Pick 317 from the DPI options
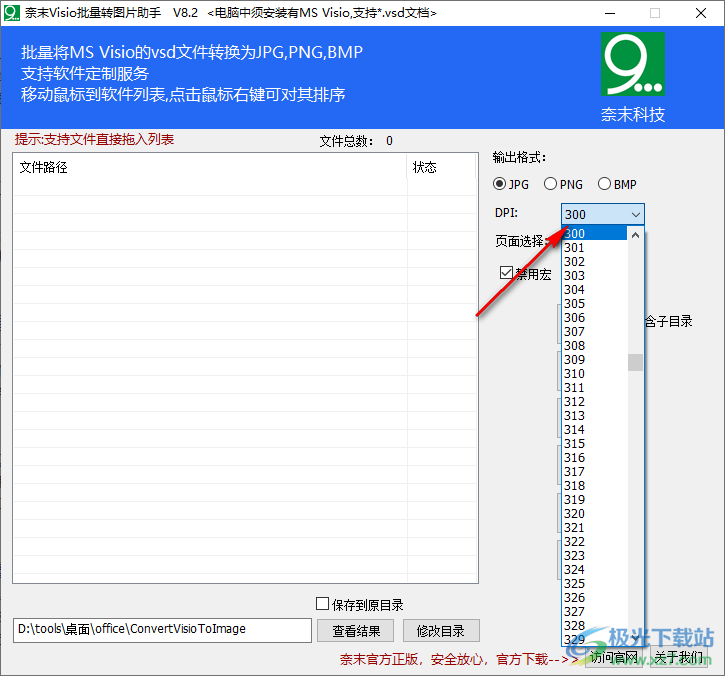725x676 pixels. point(594,471)
